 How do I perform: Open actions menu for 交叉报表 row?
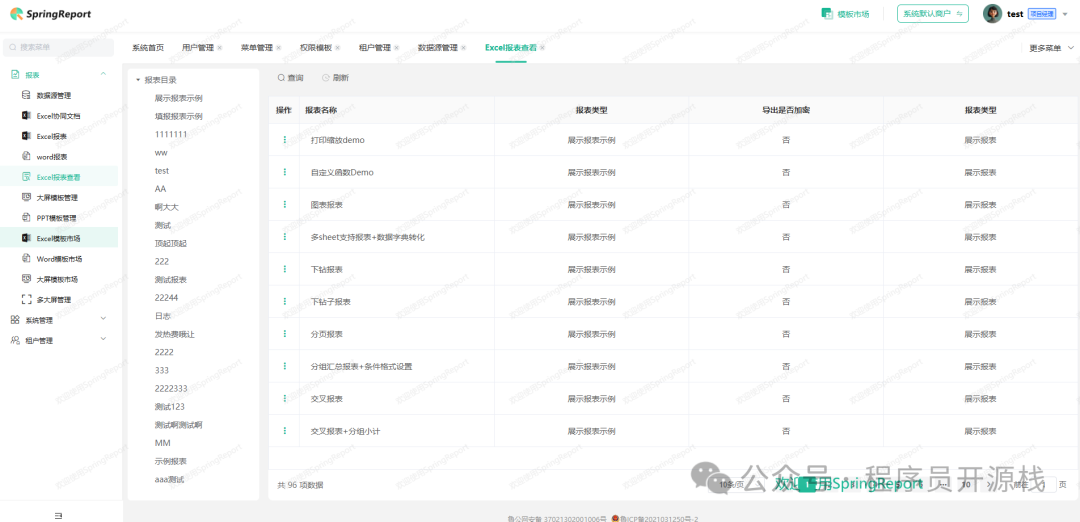click(x=284, y=399)
